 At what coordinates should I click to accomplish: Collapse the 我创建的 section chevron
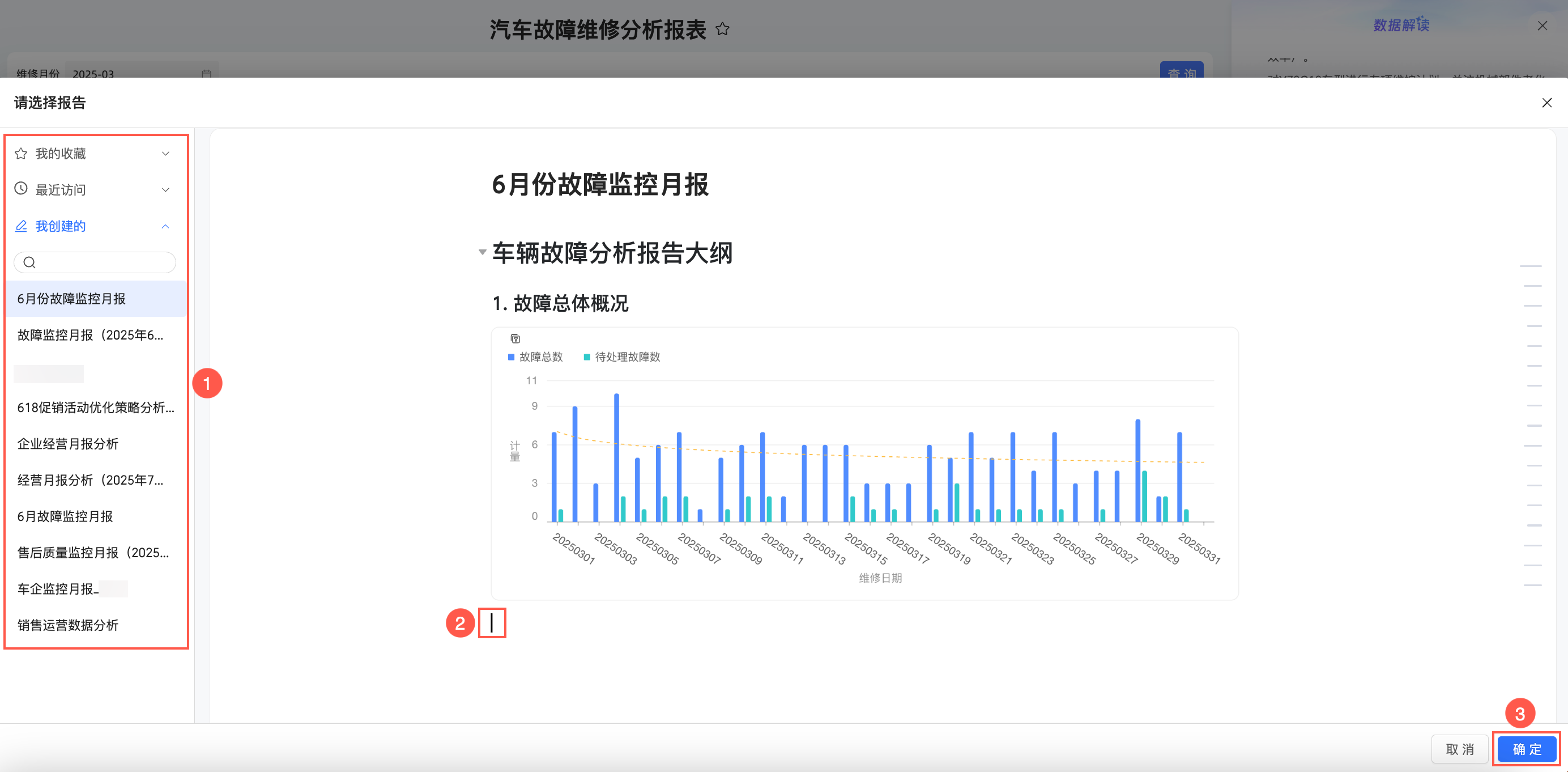(165, 226)
